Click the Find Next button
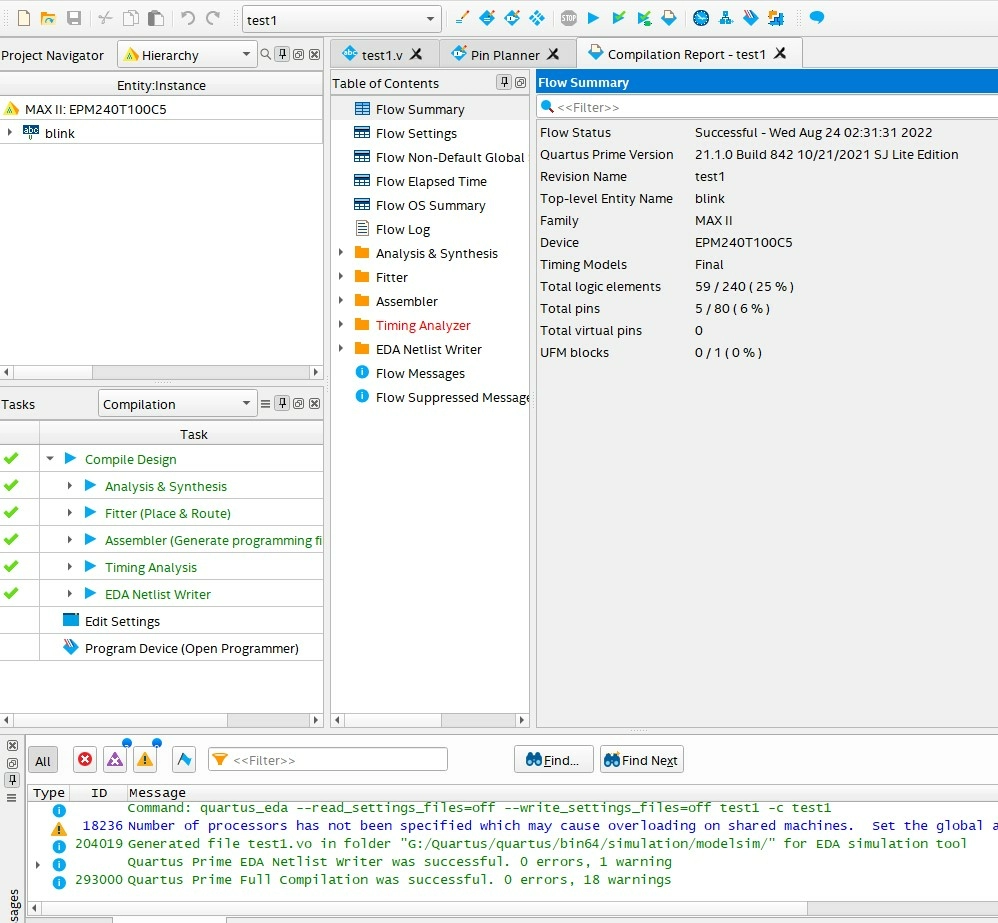998x923 pixels. pyautogui.click(x=642, y=759)
